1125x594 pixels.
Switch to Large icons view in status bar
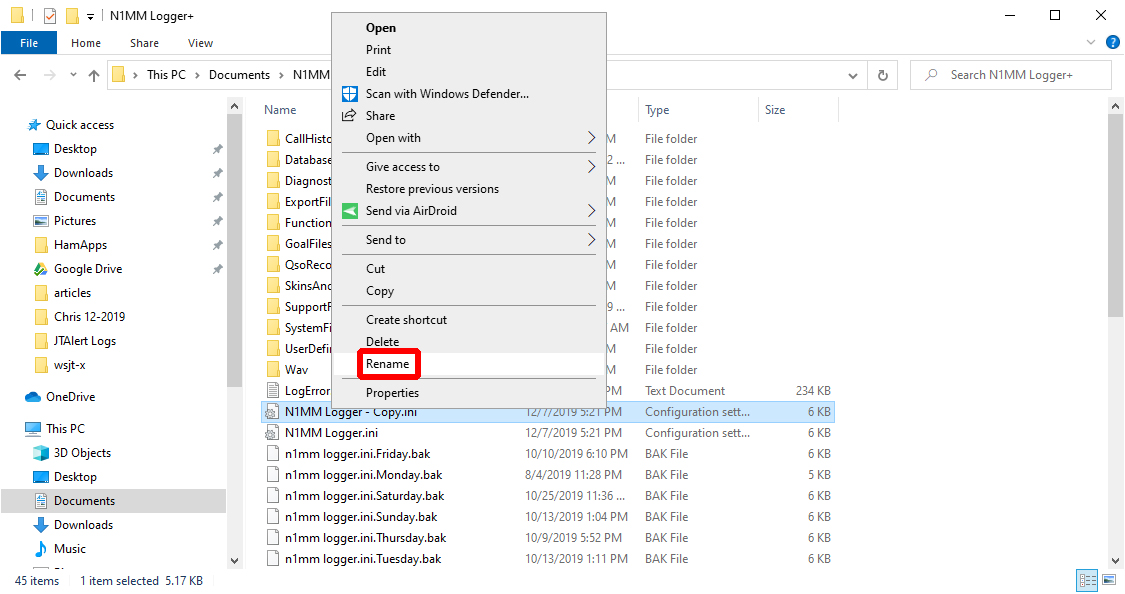[1109, 580]
